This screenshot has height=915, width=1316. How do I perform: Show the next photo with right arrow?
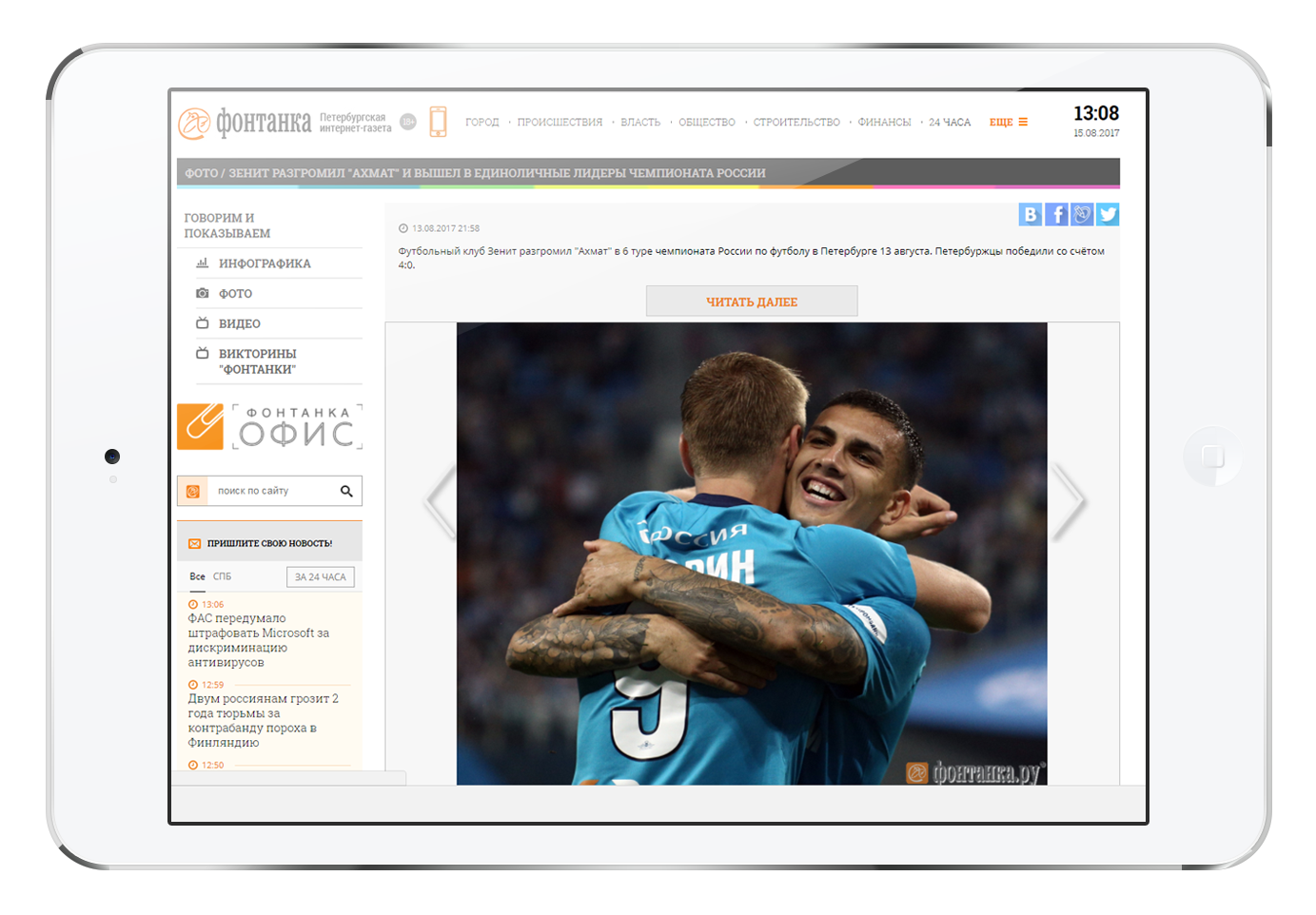[1069, 501]
